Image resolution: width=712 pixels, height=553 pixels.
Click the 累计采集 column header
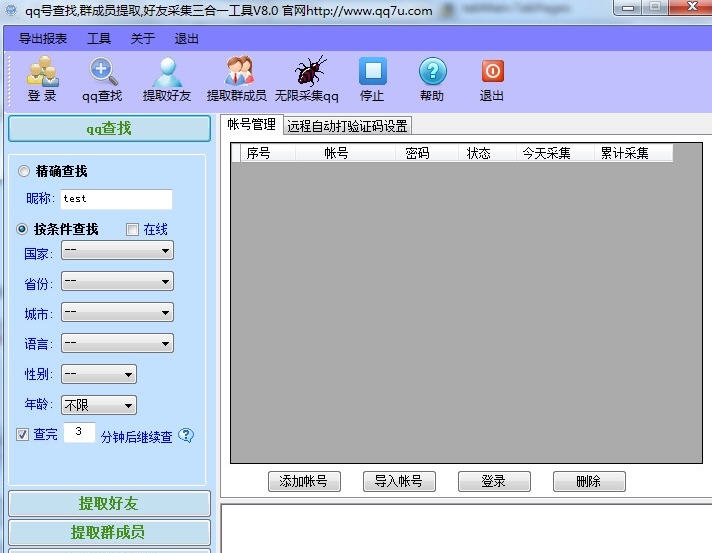pos(633,153)
